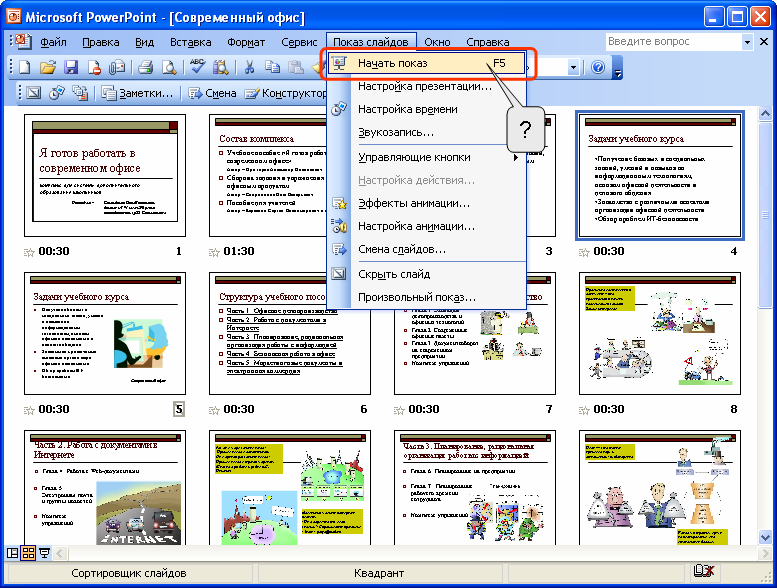Click the Rehearse Timings clock icon
The height and width of the screenshot is (588, 777).
click(57, 93)
